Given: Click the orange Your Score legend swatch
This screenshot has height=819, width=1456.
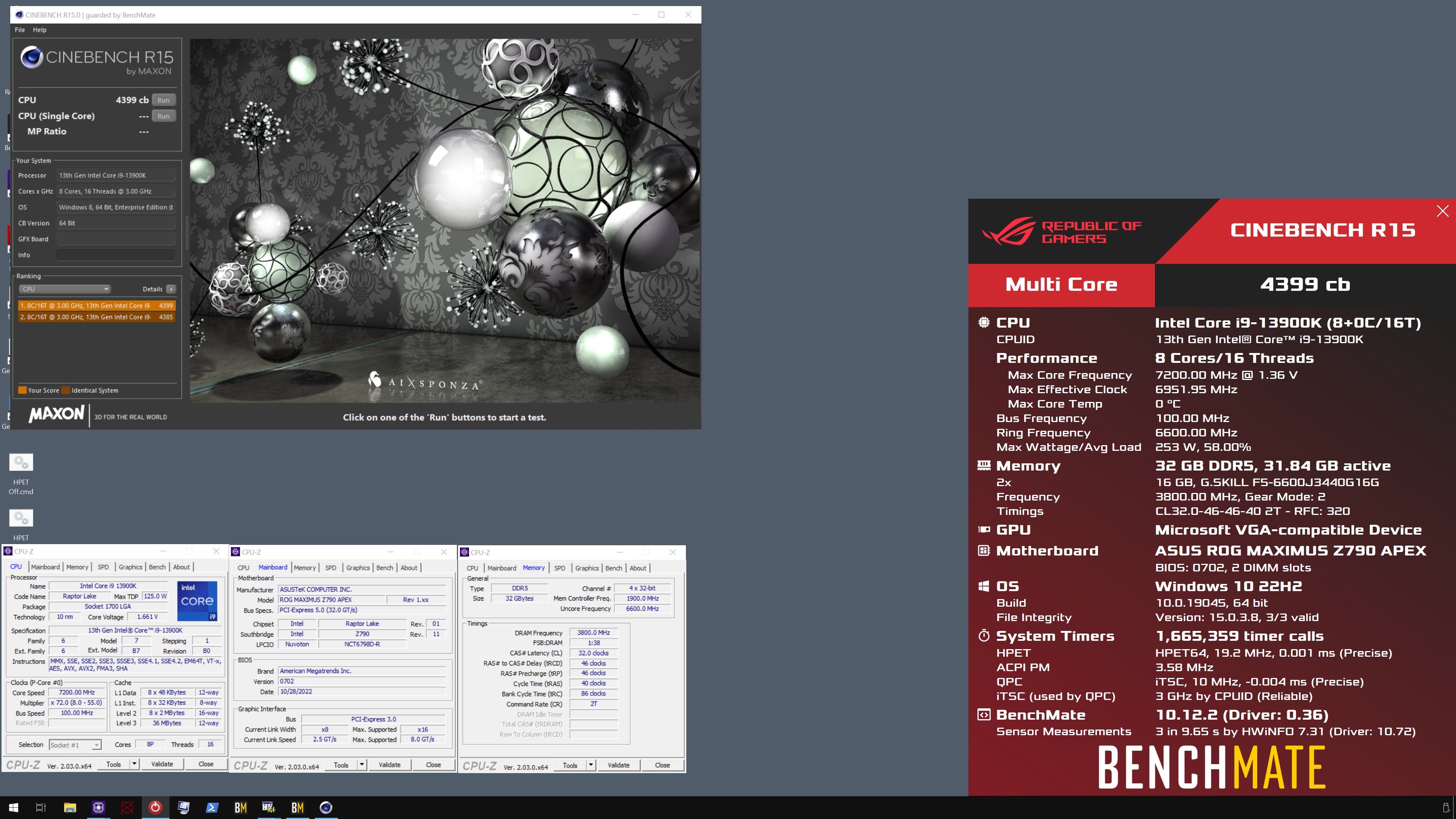Looking at the screenshot, I should [22, 390].
